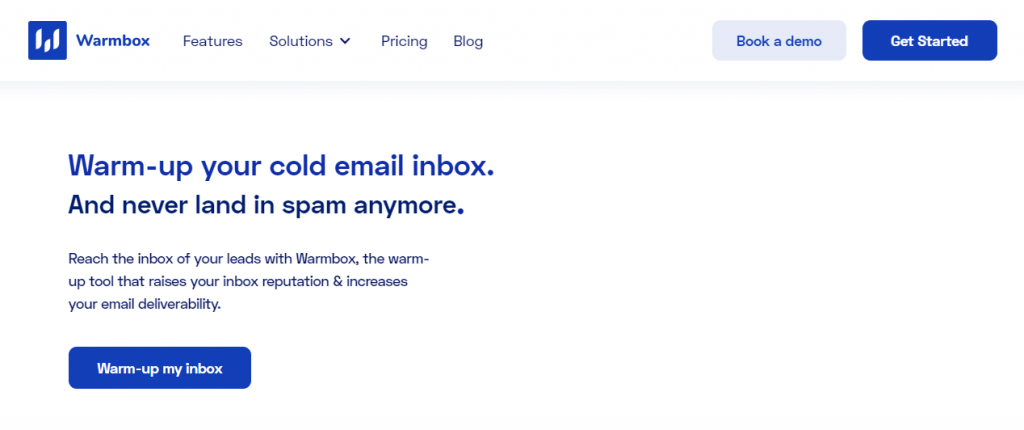
Task: Click the Book a demo button
Action: click(x=778, y=41)
